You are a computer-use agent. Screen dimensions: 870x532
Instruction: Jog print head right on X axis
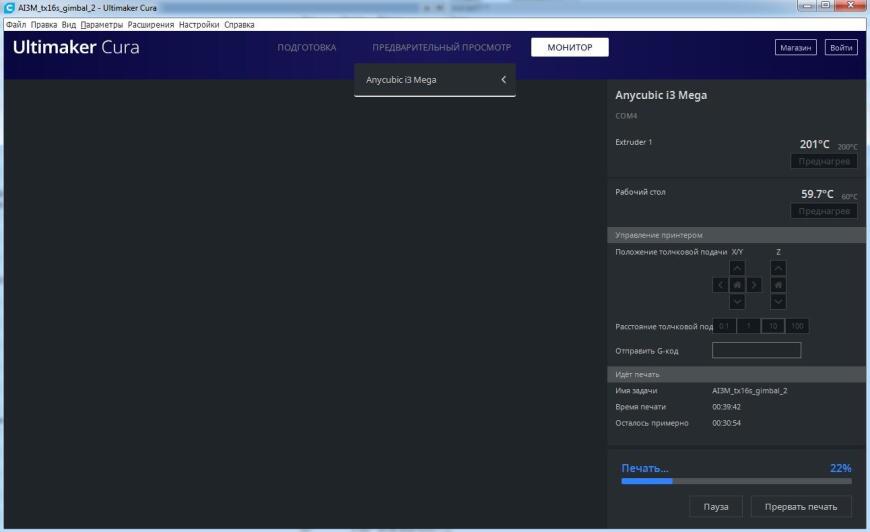(753, 285)
